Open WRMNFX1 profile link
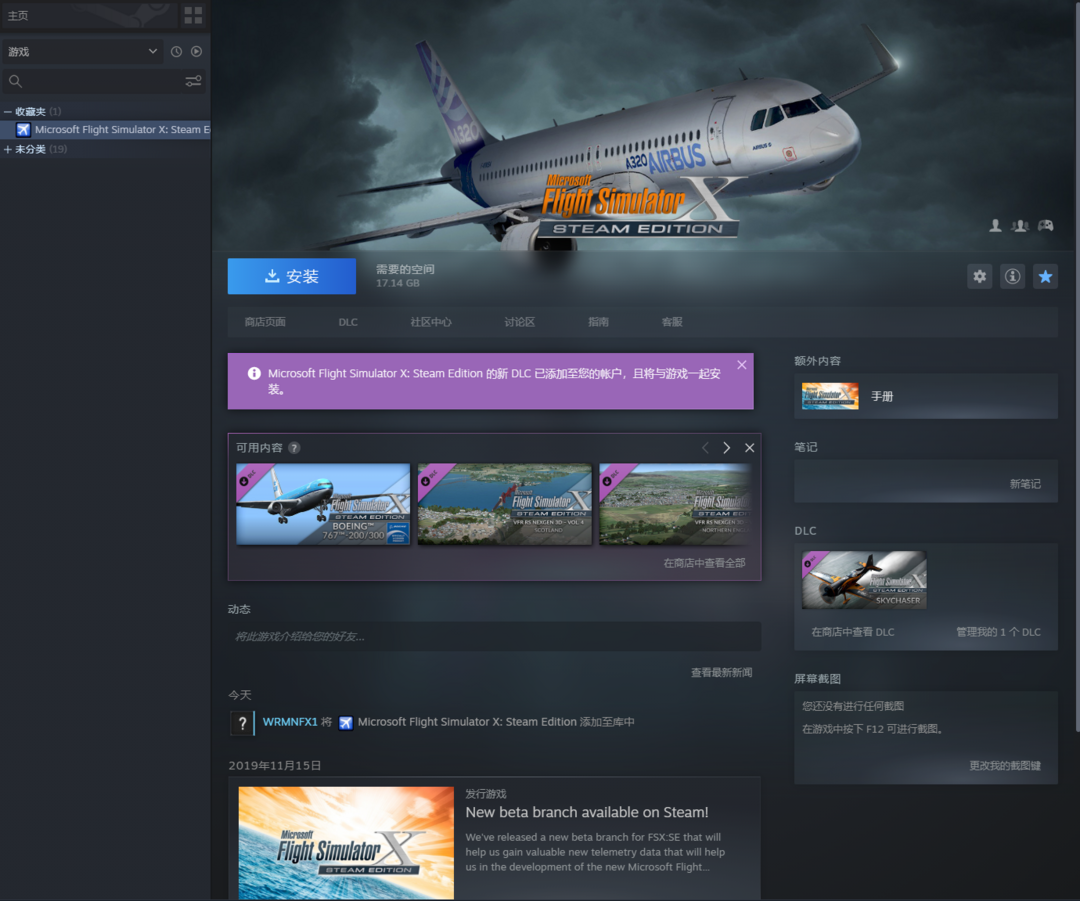 pos(290,722)
